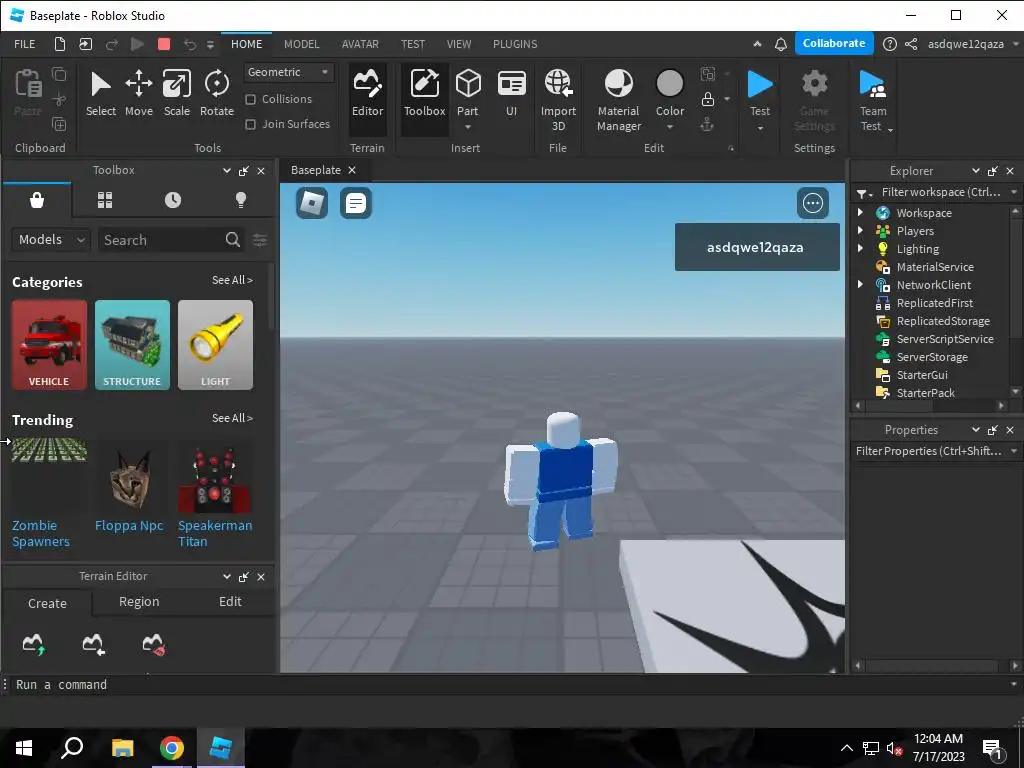Open the viewport more options ellipsis button

click(812, 203)
